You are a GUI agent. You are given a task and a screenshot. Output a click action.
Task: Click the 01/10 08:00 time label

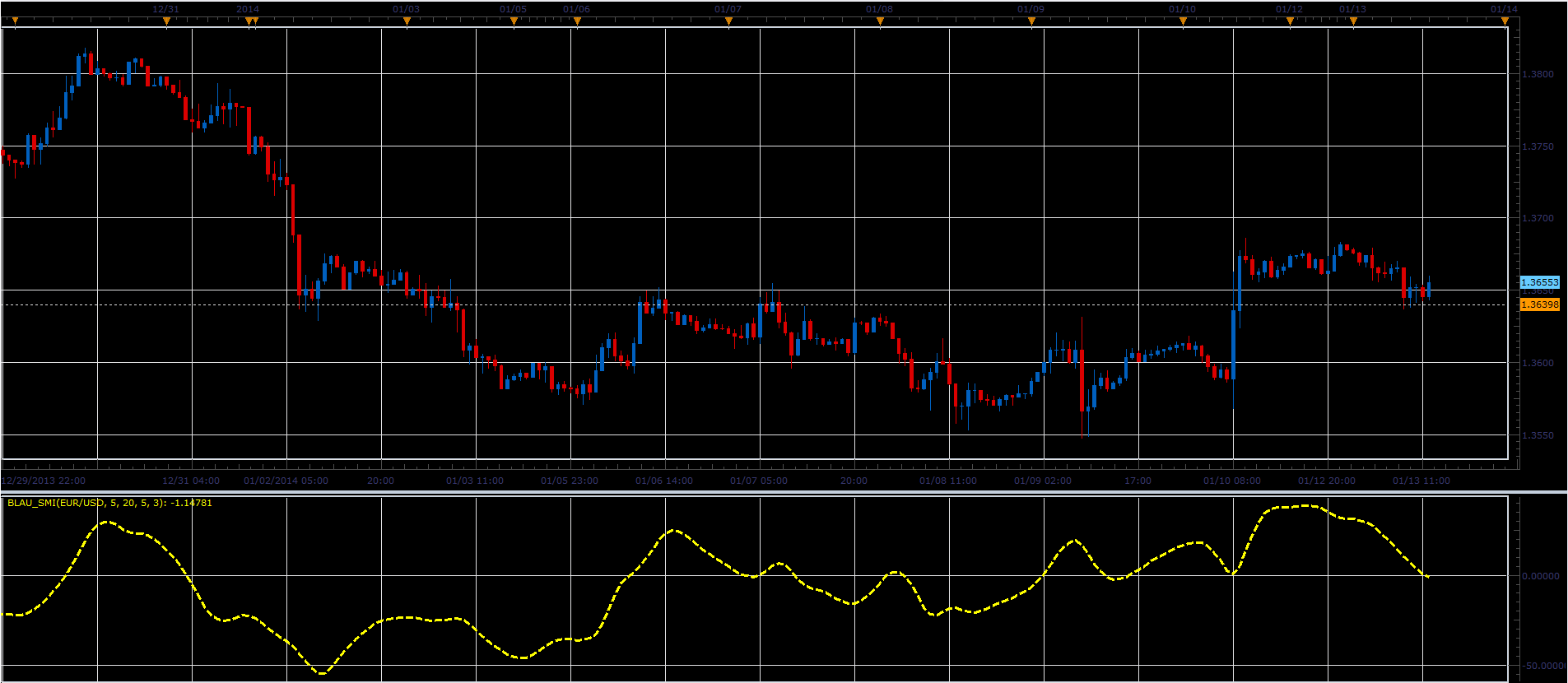(1232, 481)
